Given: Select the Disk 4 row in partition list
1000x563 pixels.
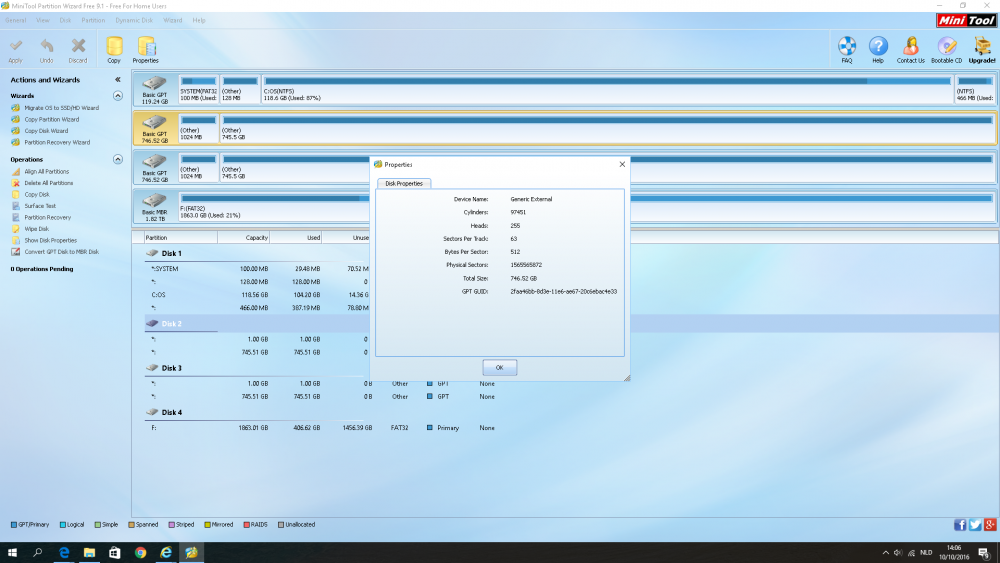Looking at the screenshot, I should point(171,412).
